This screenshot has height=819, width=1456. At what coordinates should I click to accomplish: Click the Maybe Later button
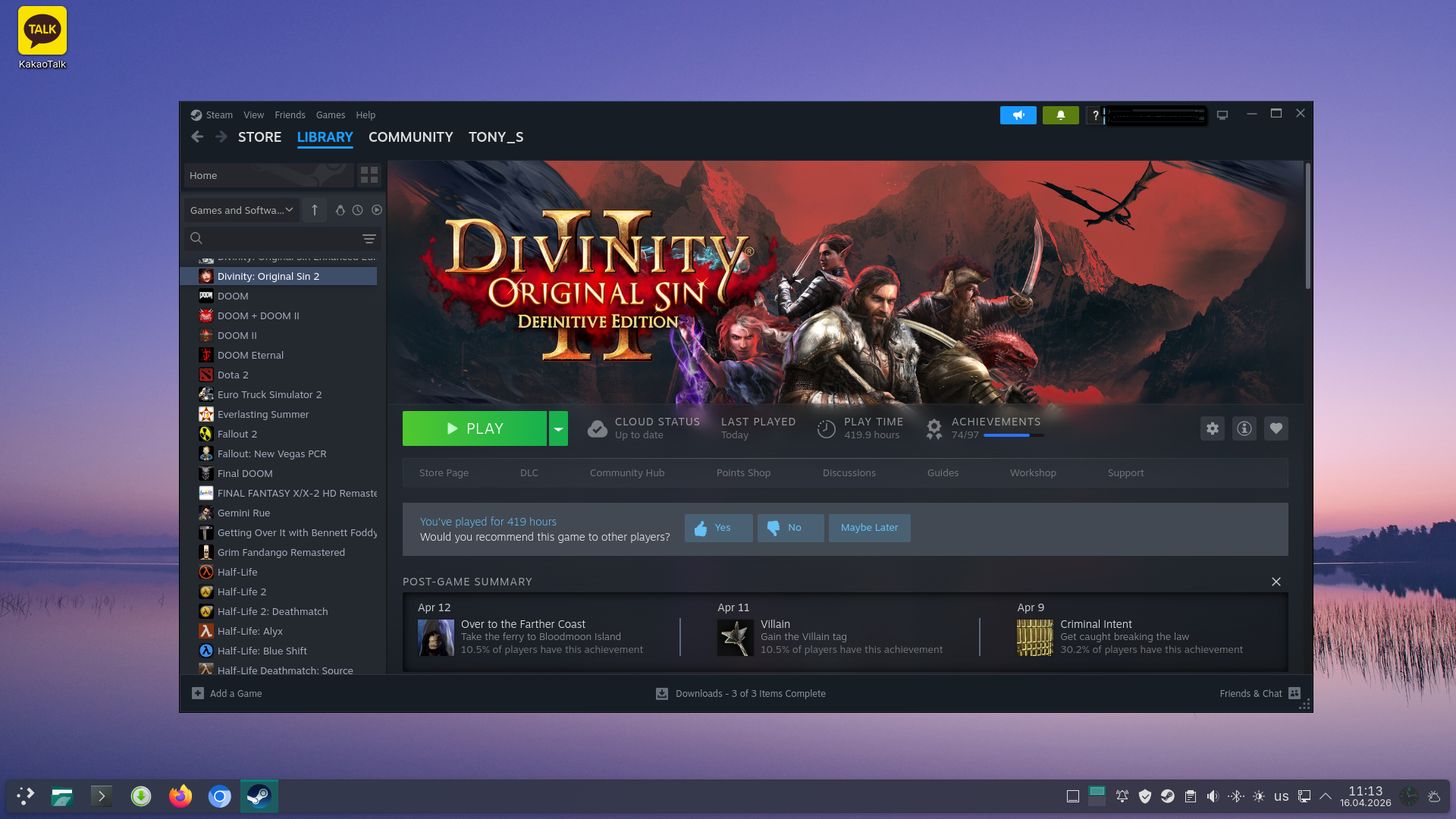(869, 528)
